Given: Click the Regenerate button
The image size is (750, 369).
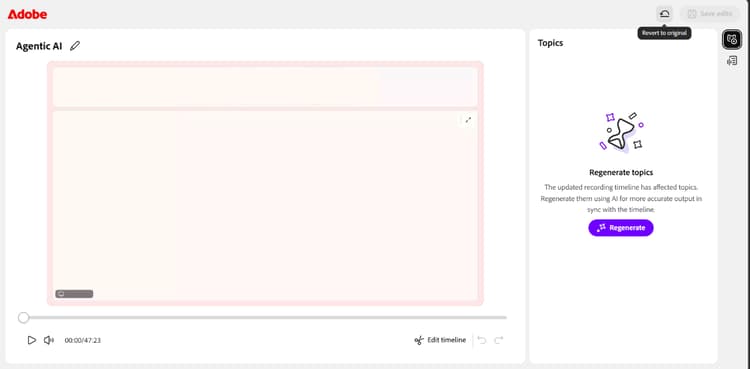Looking at the screenshot, I should [x=621, y=228].
